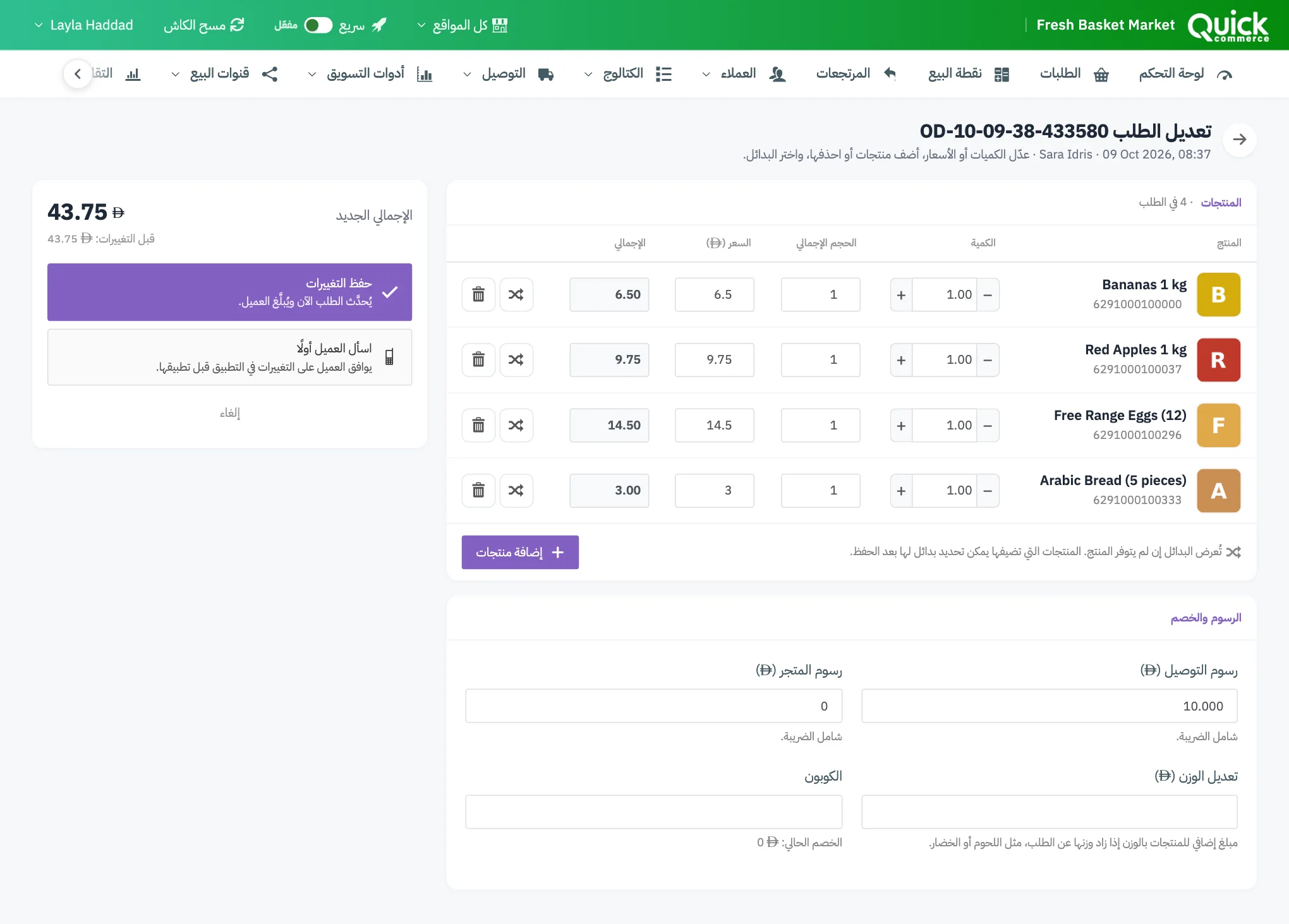Click the Red Apples product thumbnail
Screen dimensions: 1289x924
[1218, 360]
